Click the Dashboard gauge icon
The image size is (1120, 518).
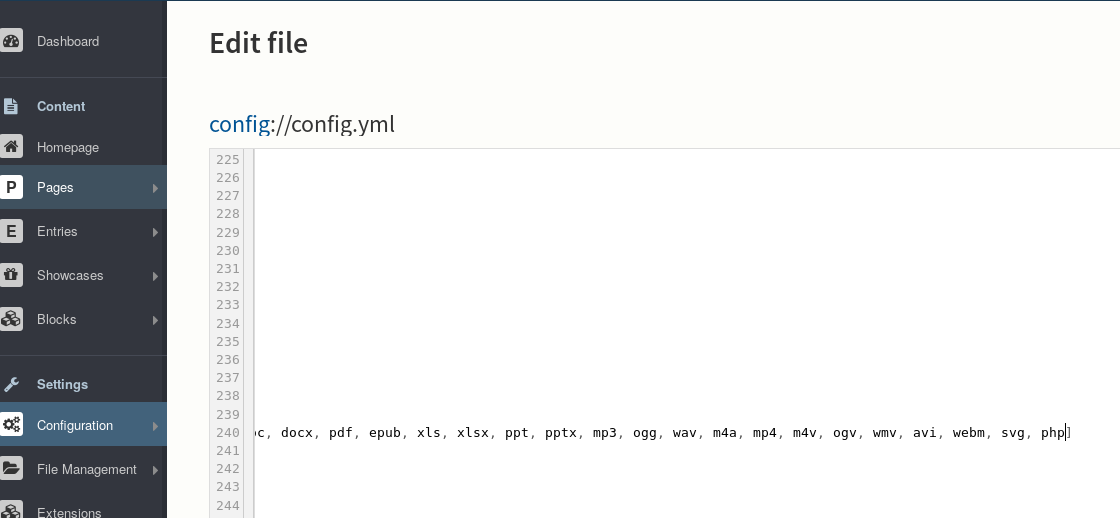click(x=11, y=41)
